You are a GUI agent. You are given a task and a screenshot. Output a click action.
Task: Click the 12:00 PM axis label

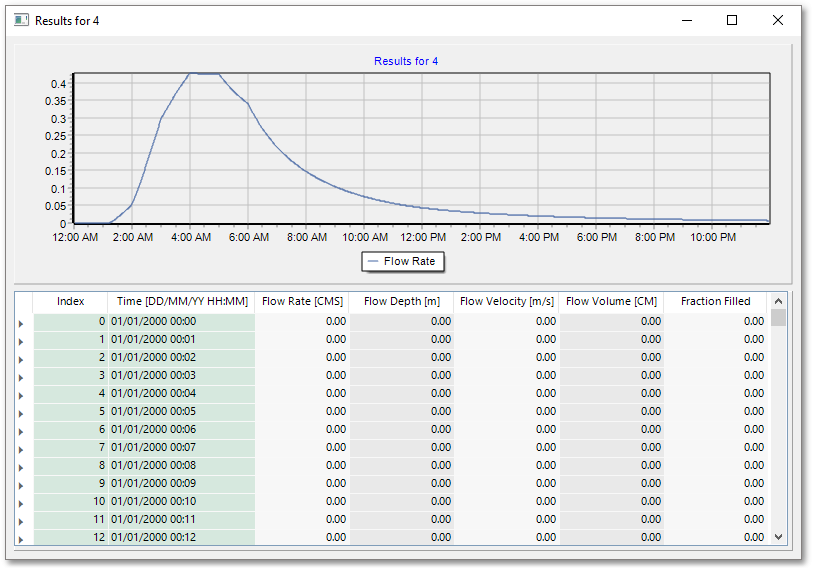(423, 238)
